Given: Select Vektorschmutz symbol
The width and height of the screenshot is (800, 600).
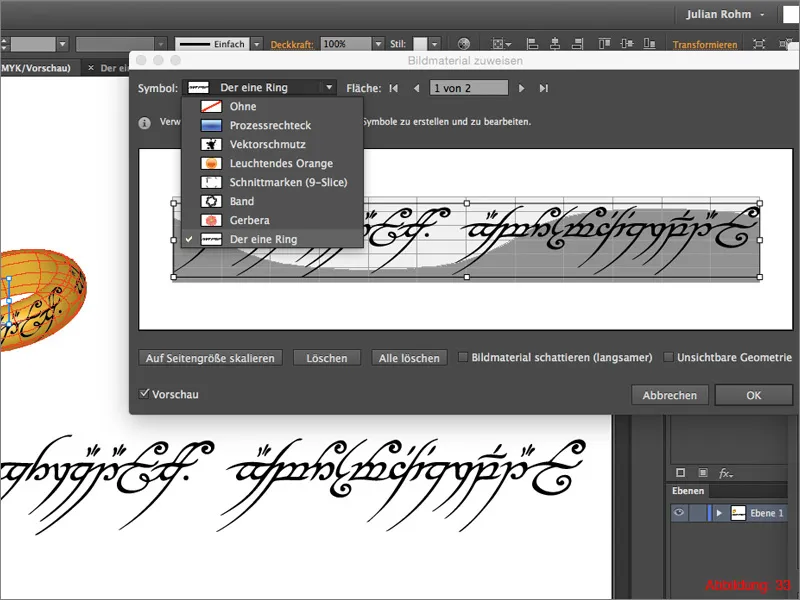Looking at the screenshot, I should 272,144.
